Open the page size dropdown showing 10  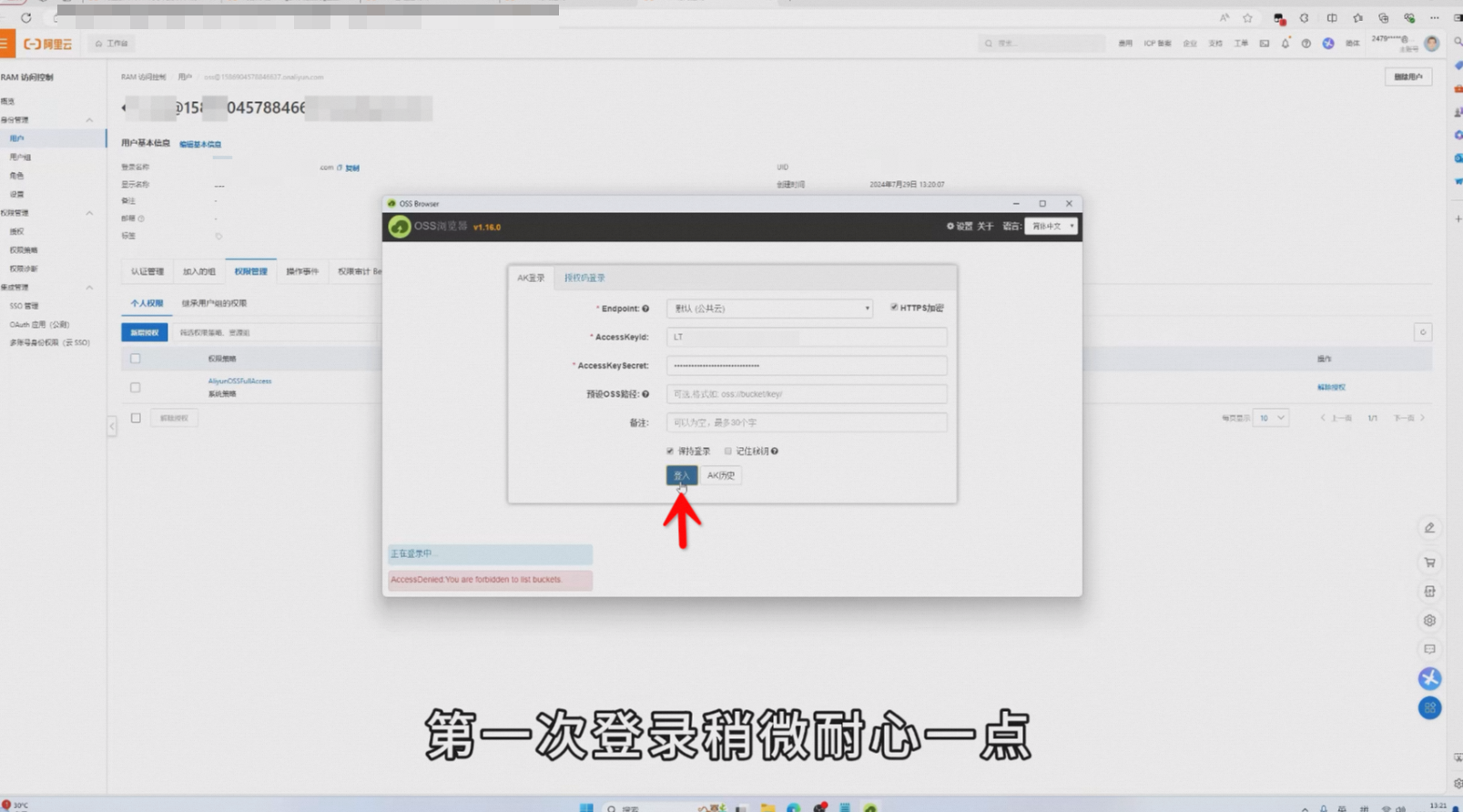point(1271,418)
